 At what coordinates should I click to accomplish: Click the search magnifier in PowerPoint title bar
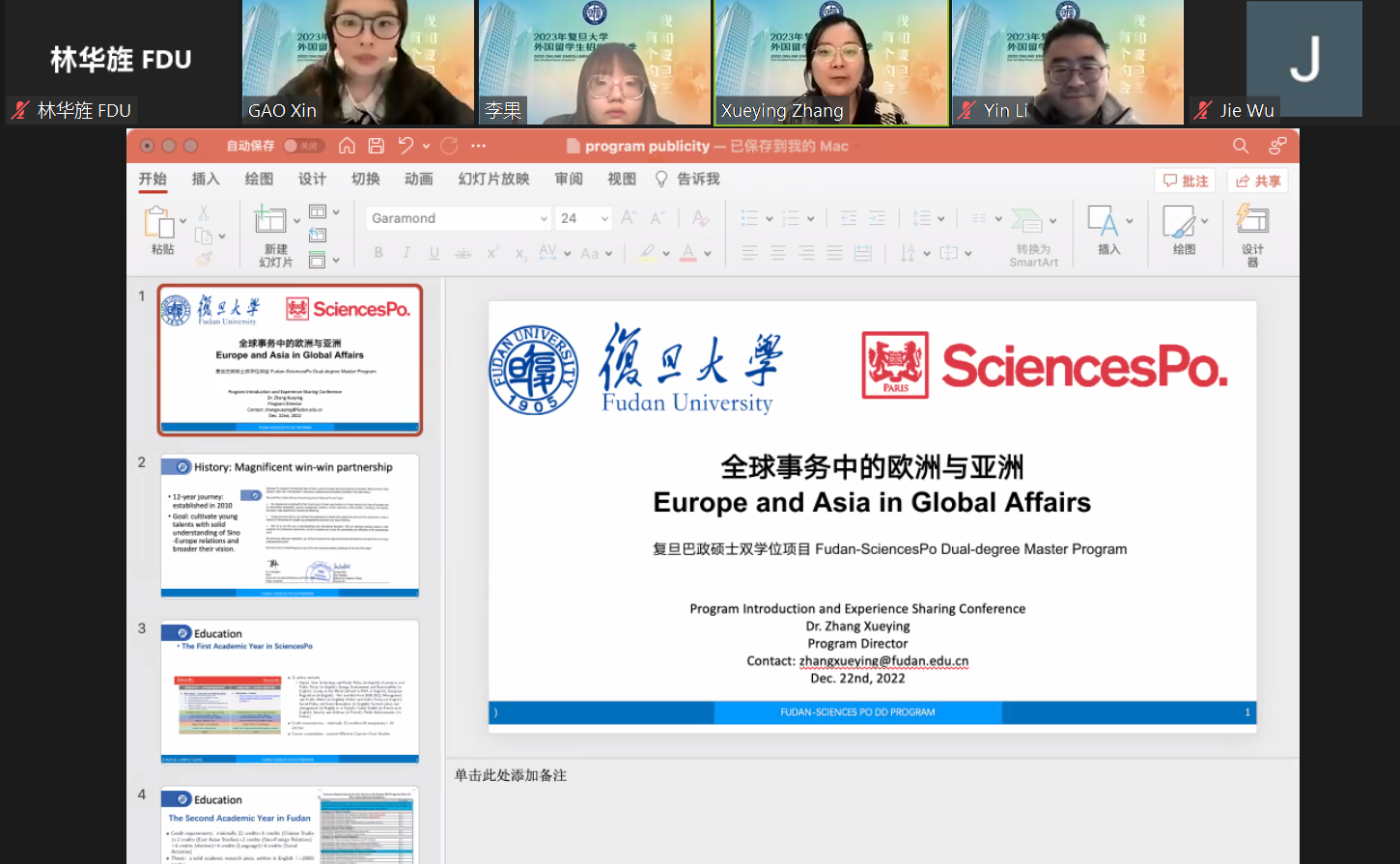point(1241,146)
